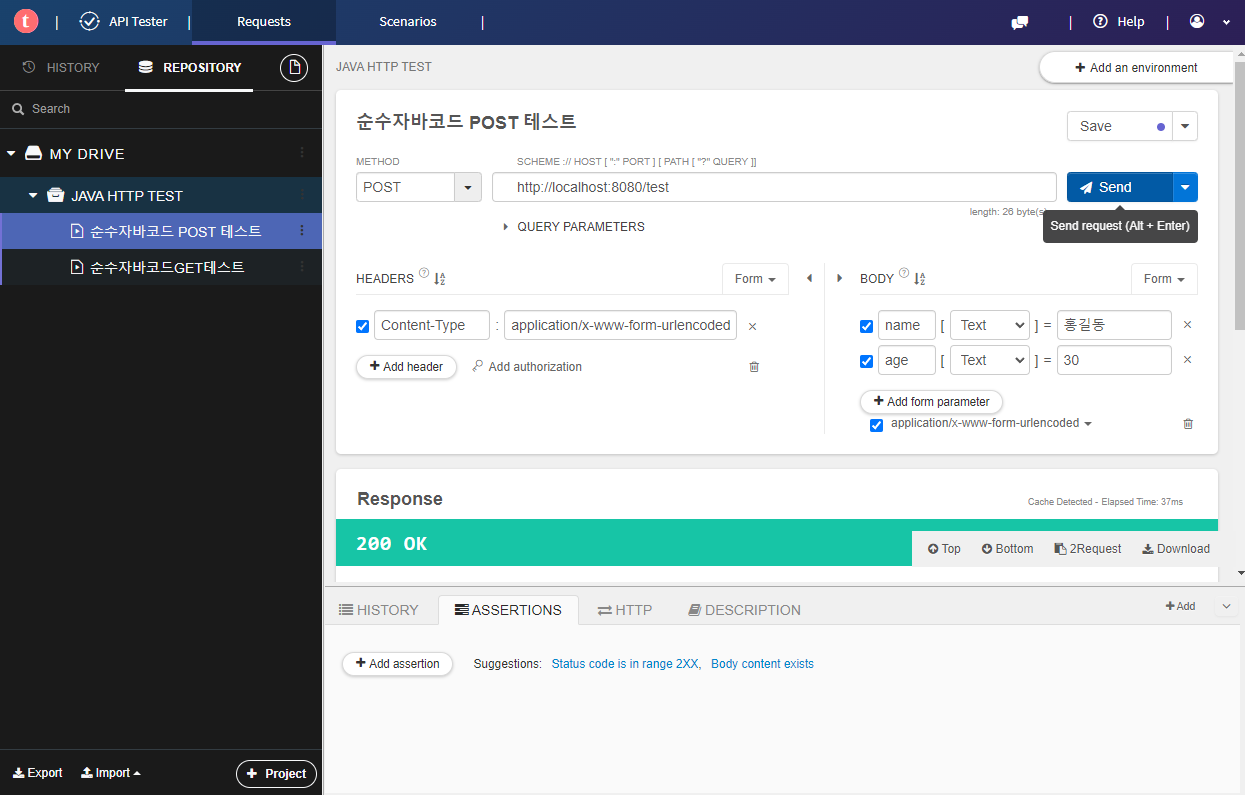Collapse the JAVA HTTP TEST project

tap(33, 196)
